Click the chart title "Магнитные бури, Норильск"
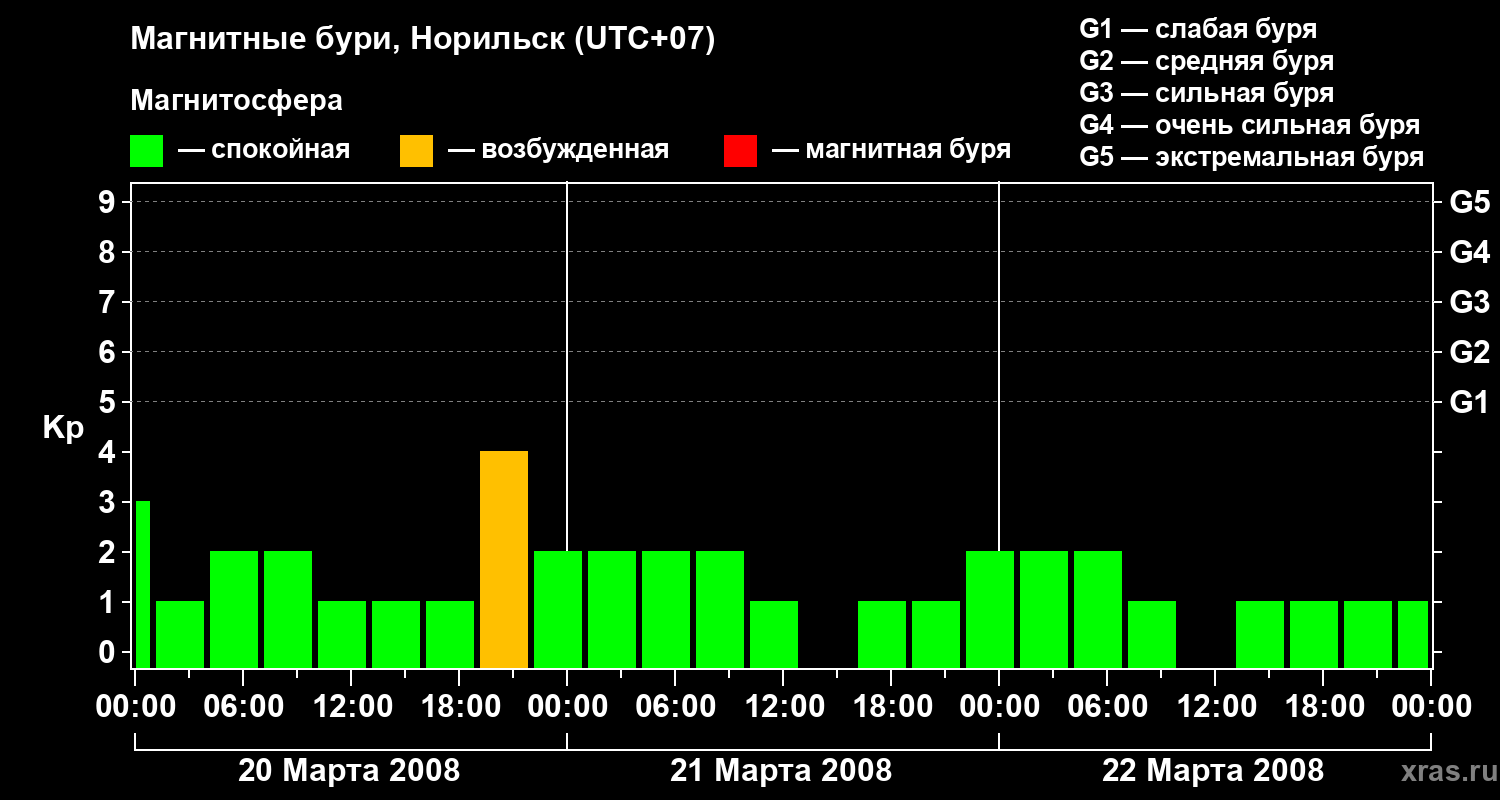Viewport: 1500px width, 800px height. point(422,40)
